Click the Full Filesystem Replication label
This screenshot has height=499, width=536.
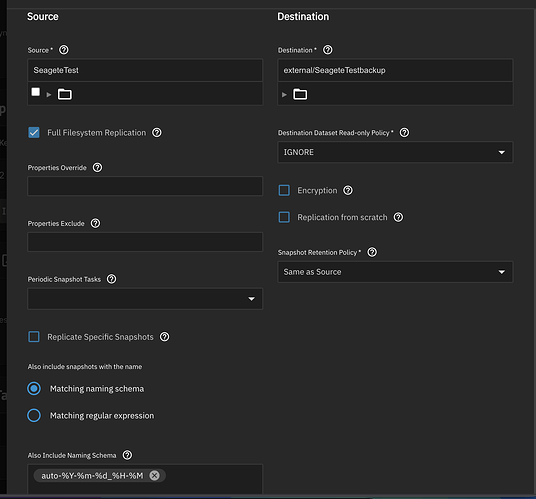click(96, 133)
